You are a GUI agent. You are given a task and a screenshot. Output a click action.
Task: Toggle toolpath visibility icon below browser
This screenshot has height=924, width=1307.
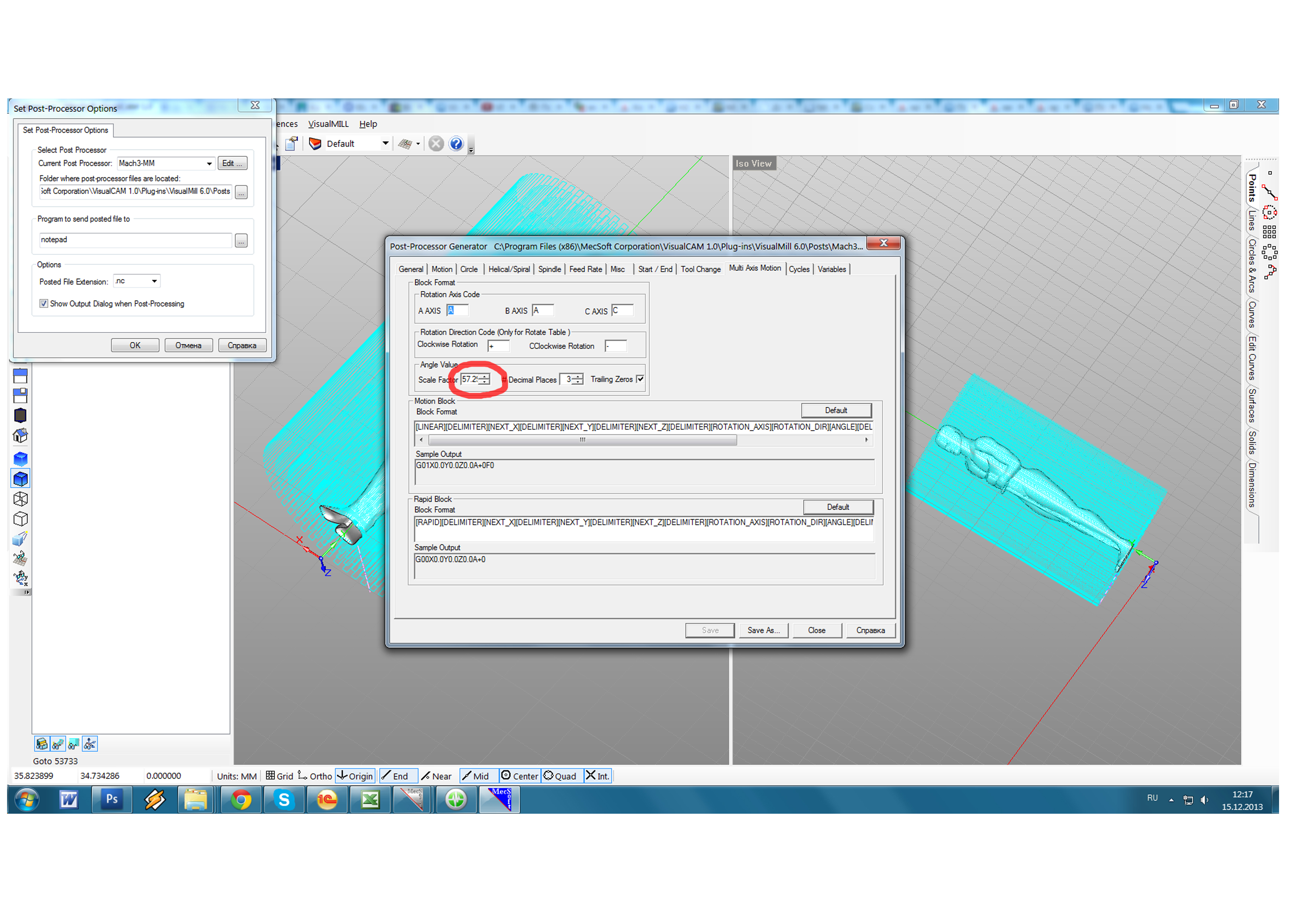point(57,744)
